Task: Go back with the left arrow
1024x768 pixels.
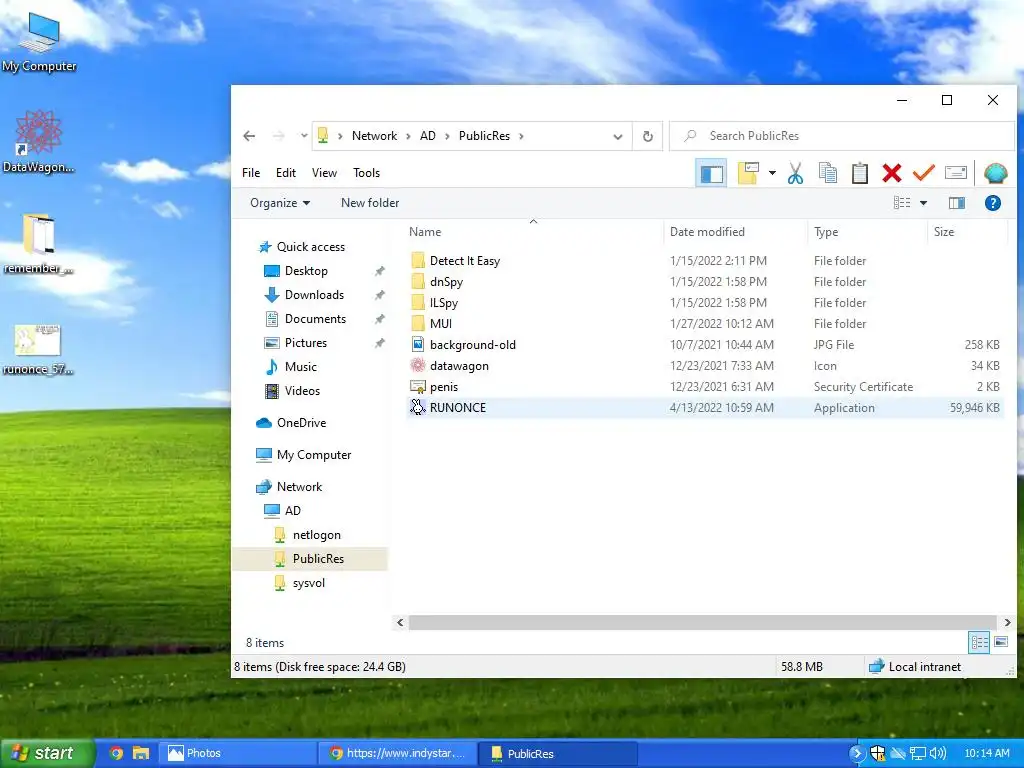Action: pos(249,136)
